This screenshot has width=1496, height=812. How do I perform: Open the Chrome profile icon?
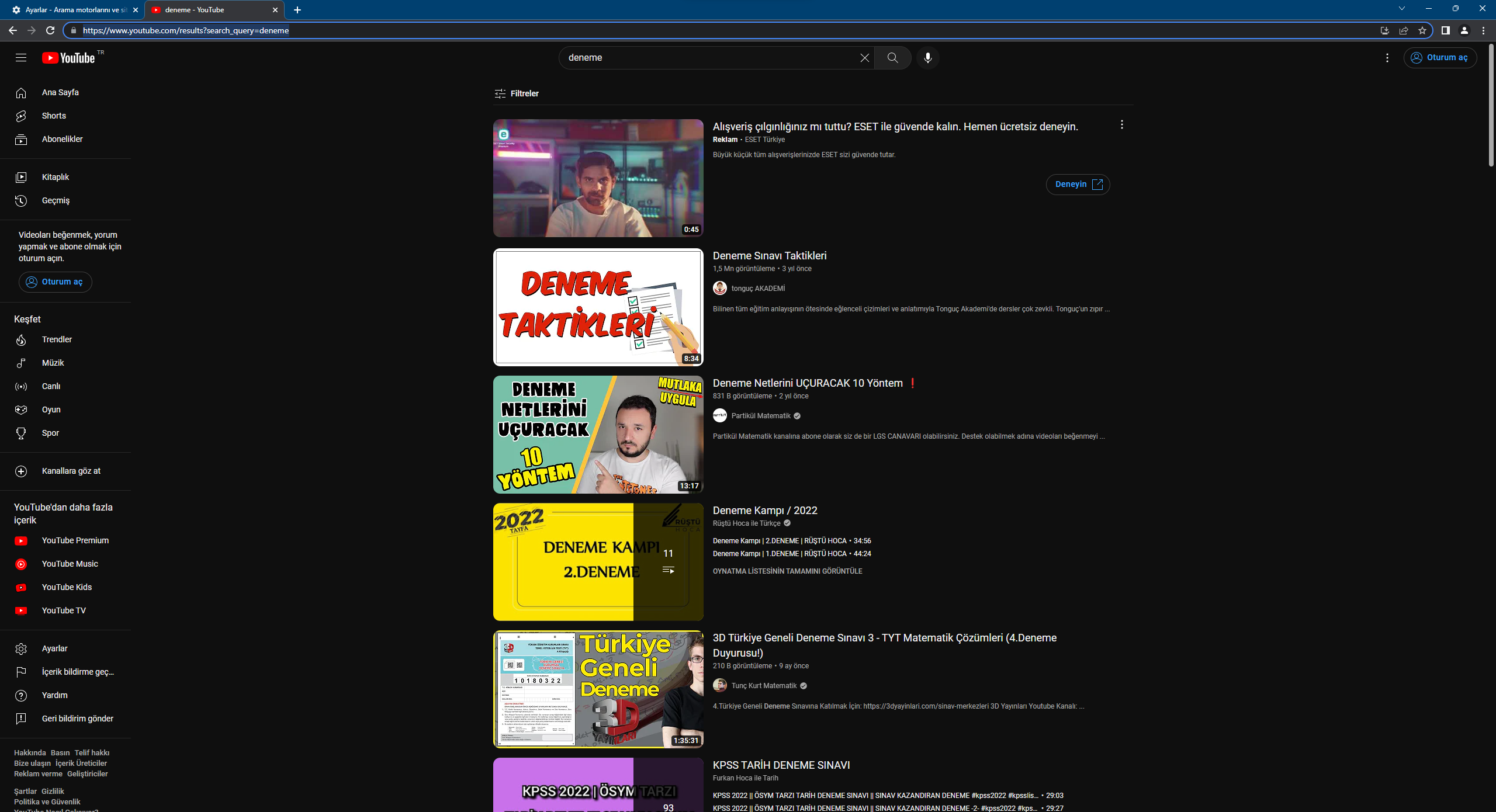(1464, 30)
